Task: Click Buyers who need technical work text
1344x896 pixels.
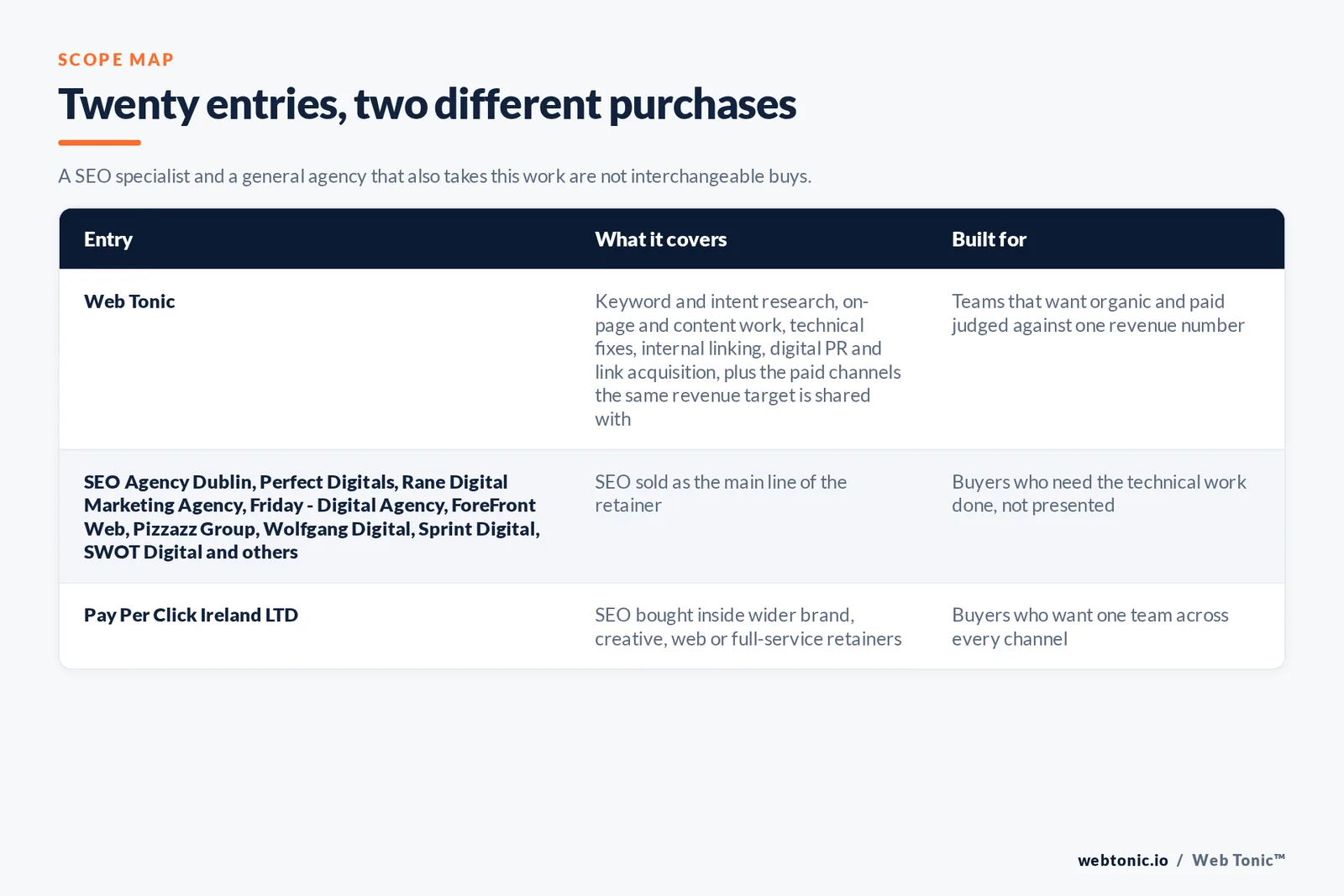Action: point(1099,494)
